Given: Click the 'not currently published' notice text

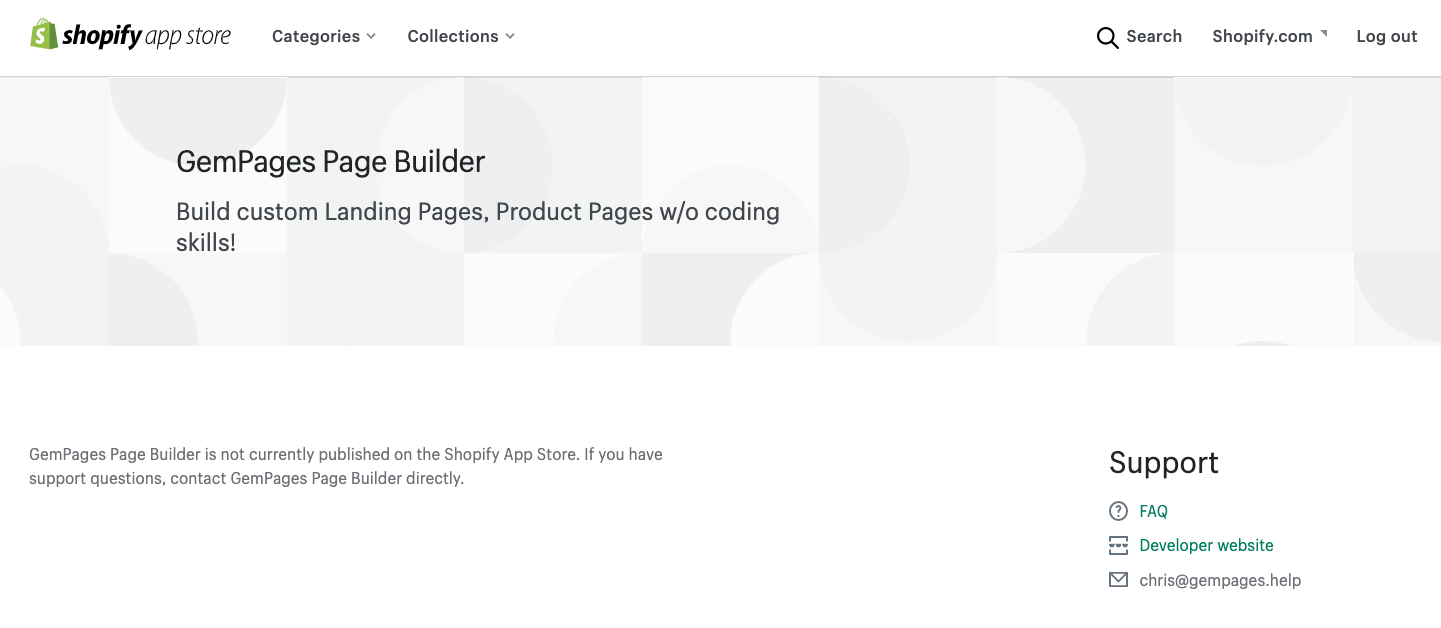Looking at the screenshot, I should (346, 466).
